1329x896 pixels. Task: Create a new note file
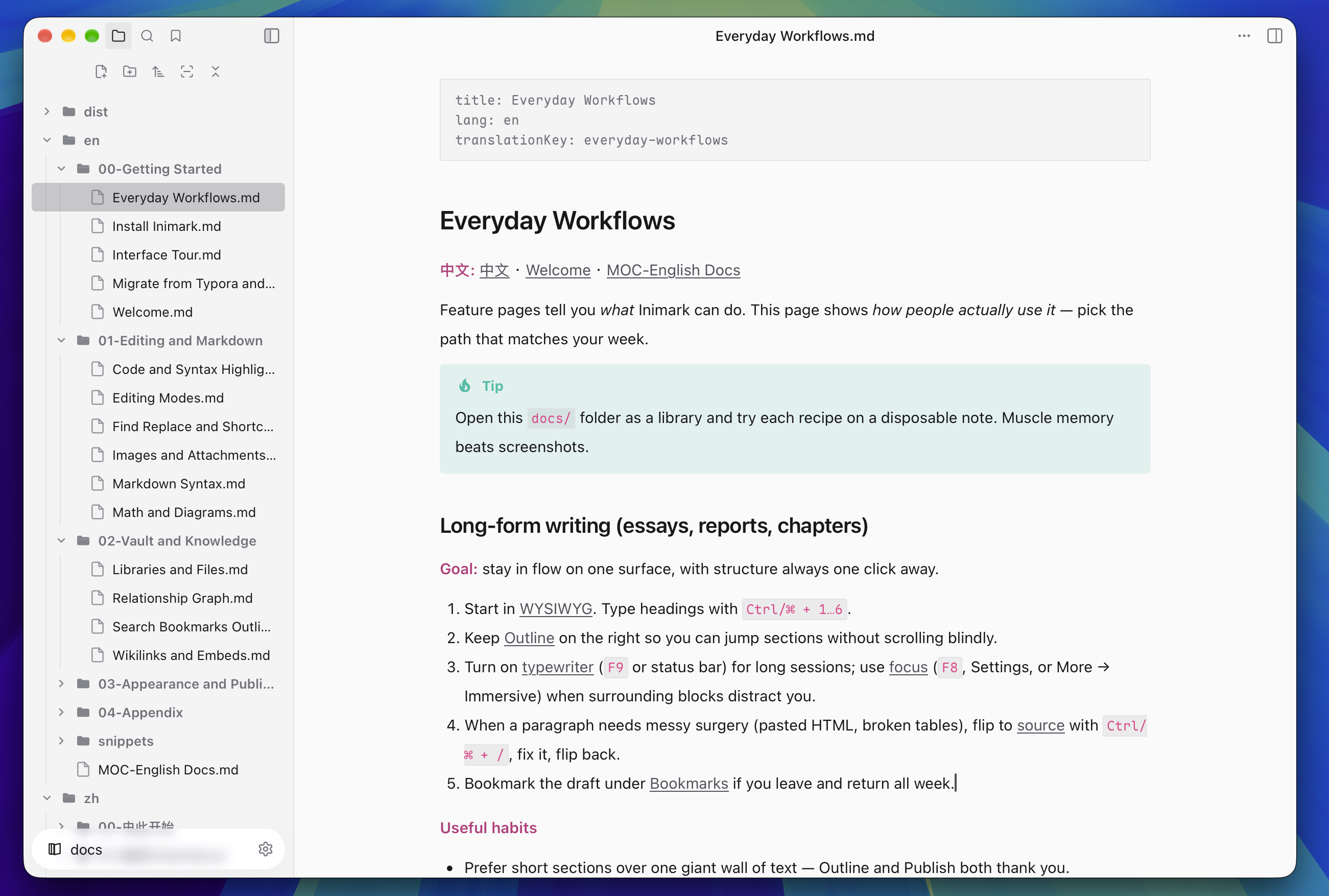(x=101, y=72)
